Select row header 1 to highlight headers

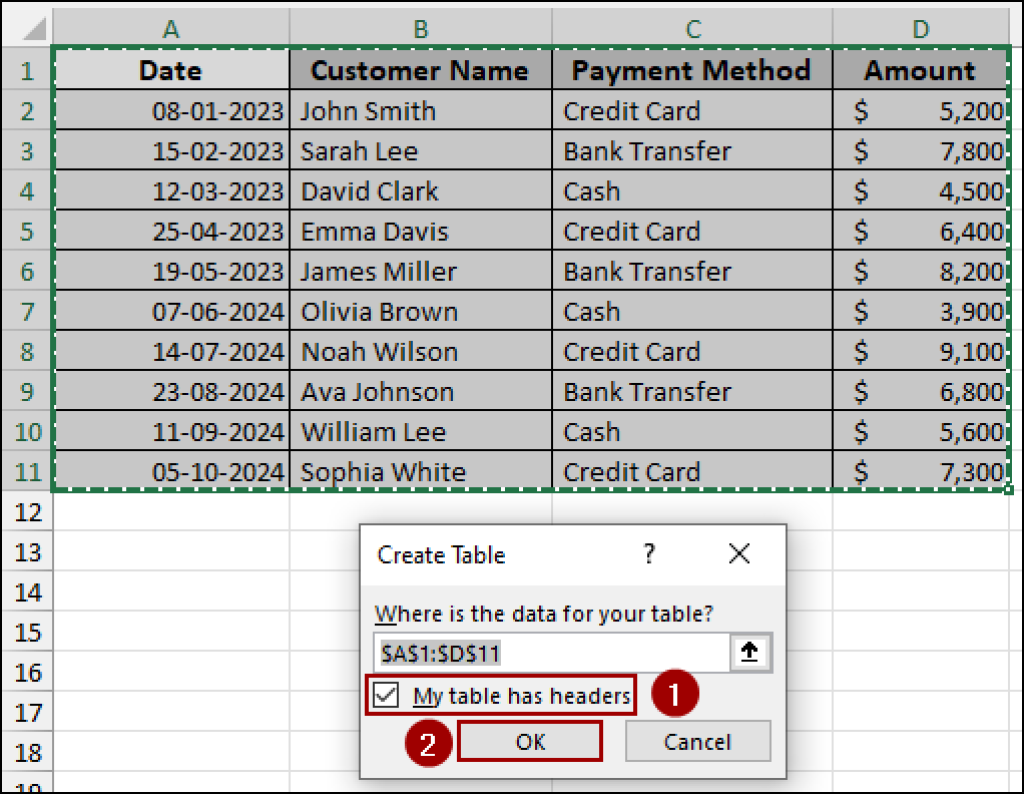27,70
